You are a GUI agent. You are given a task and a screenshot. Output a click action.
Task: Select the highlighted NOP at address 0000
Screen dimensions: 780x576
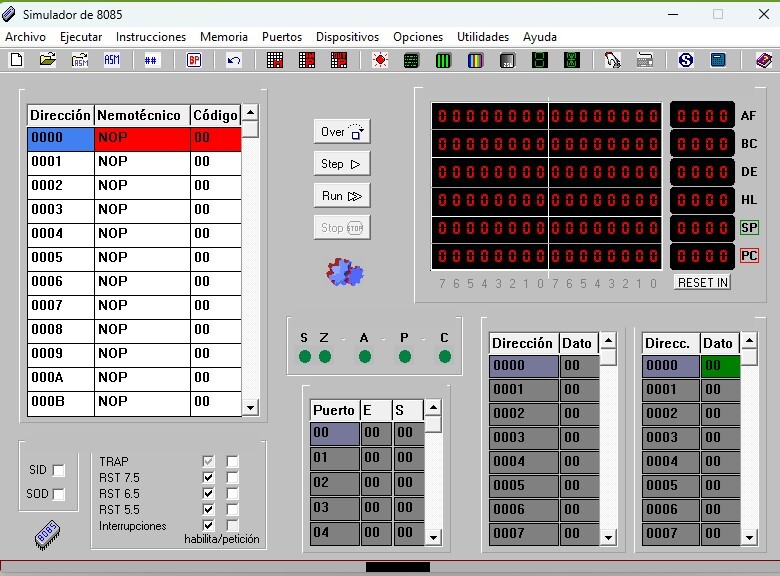[142, 139]
